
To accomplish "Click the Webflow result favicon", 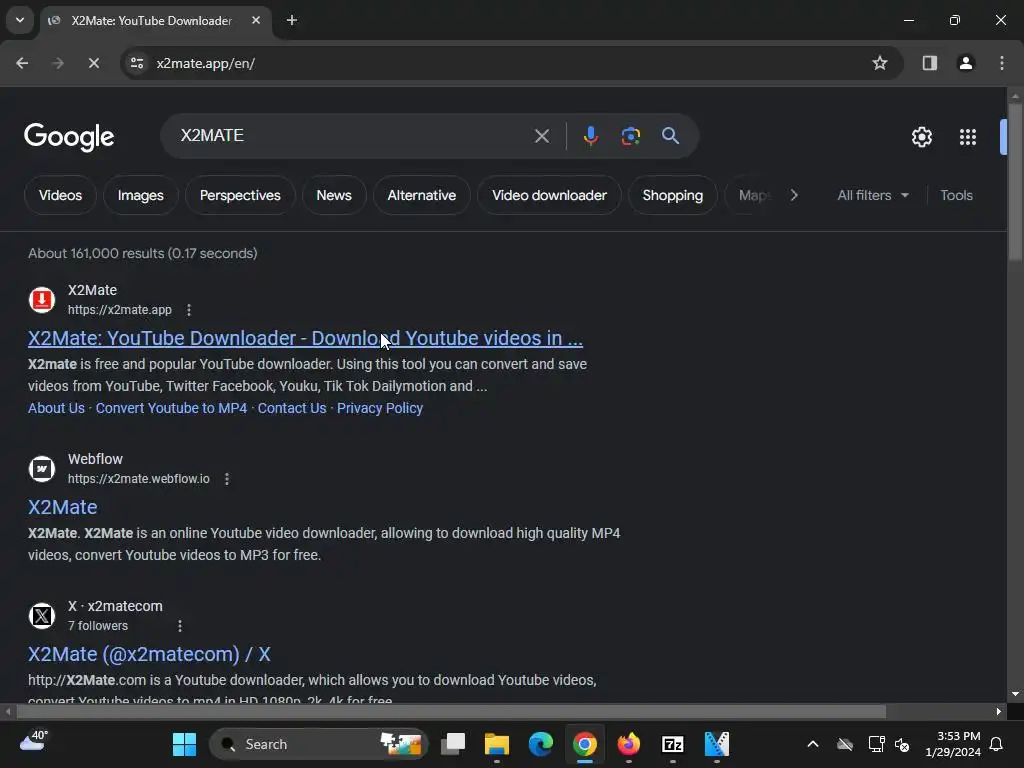I will (x=42, y=468).
